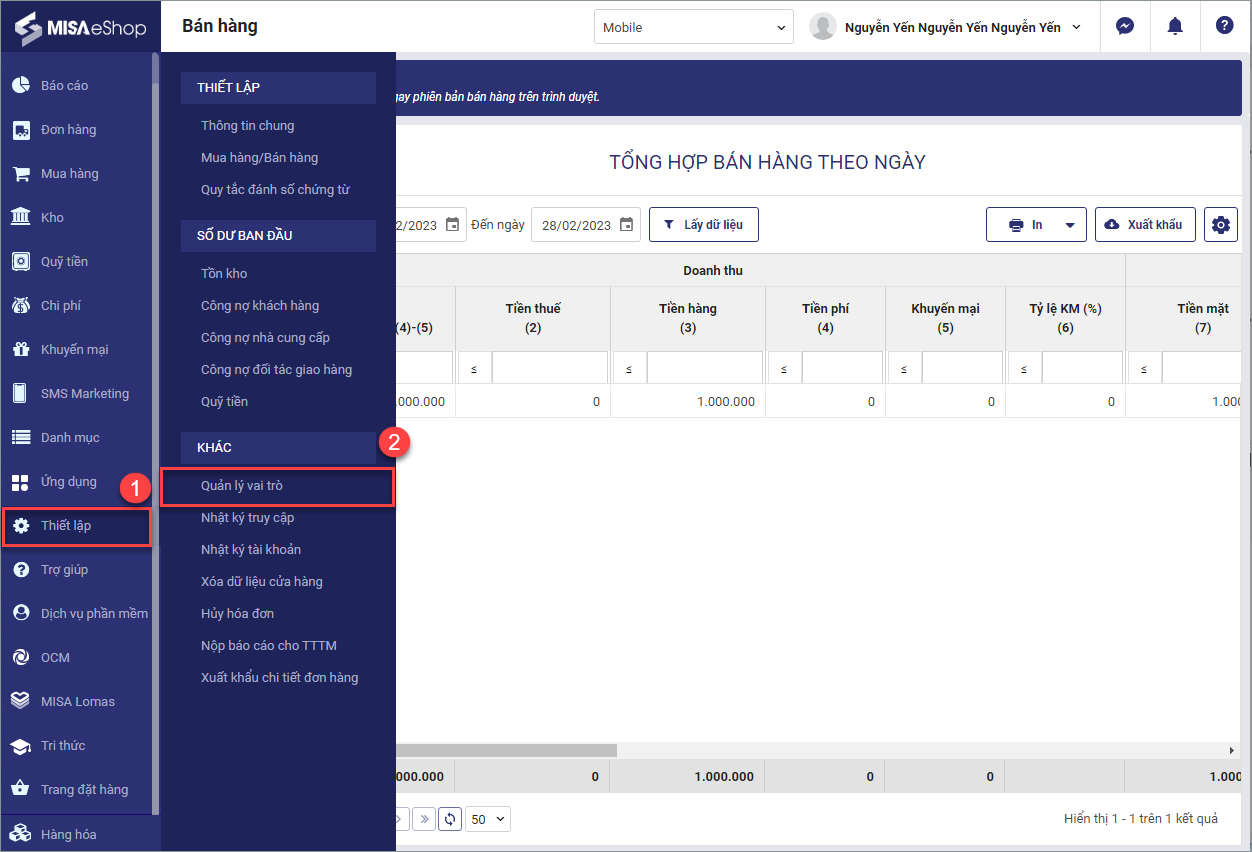The height and width of the screenshot is (852, 1252).
Task: Go to last page arrow icon
Action: (x=424, y=819)
